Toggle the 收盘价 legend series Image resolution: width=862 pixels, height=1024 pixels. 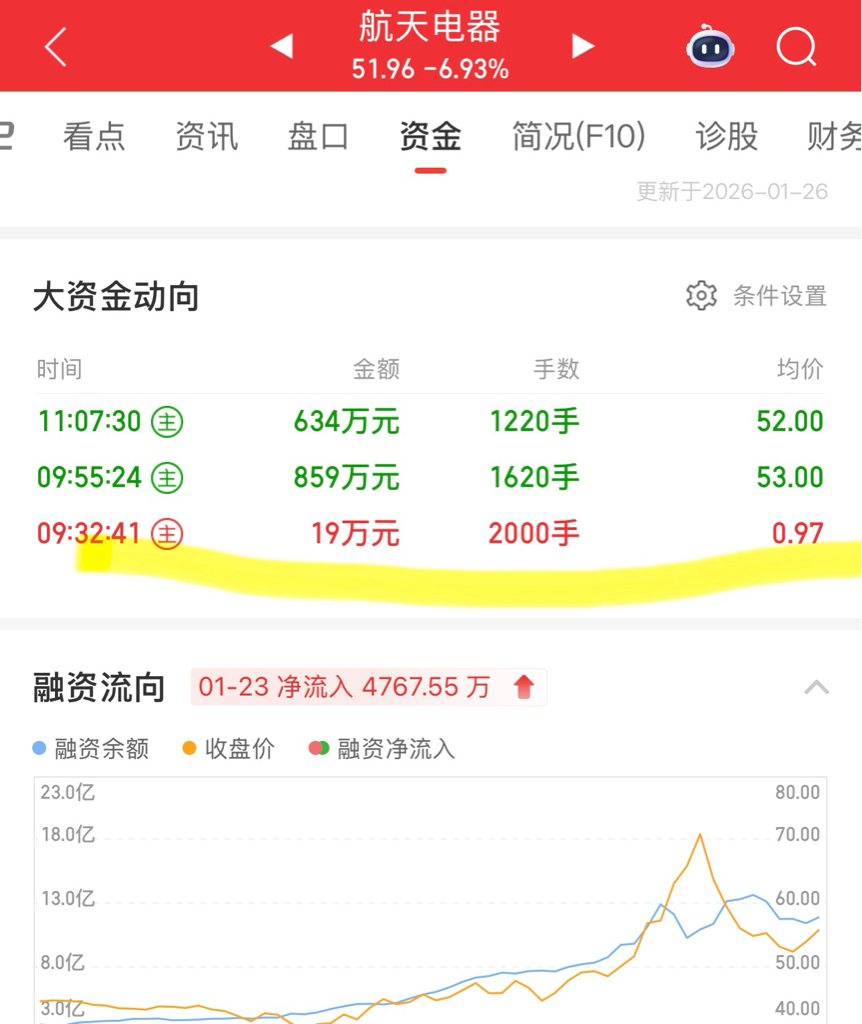229,748
